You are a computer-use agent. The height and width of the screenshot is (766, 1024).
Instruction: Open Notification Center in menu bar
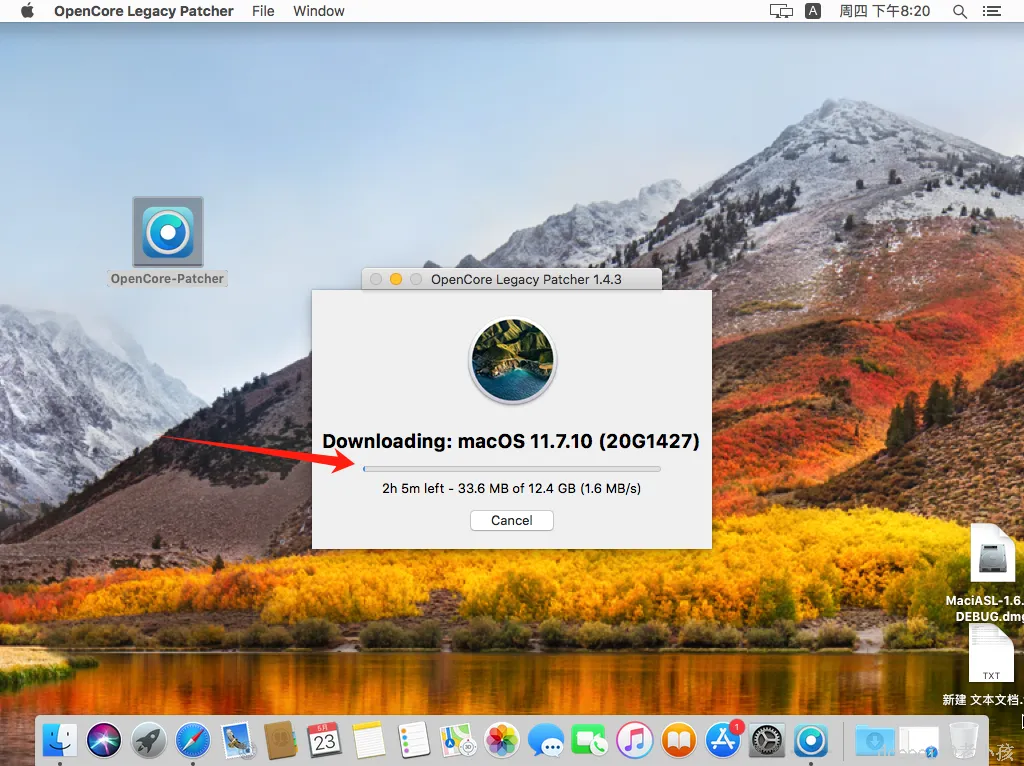pyautogui.click(x=992, y=11)
